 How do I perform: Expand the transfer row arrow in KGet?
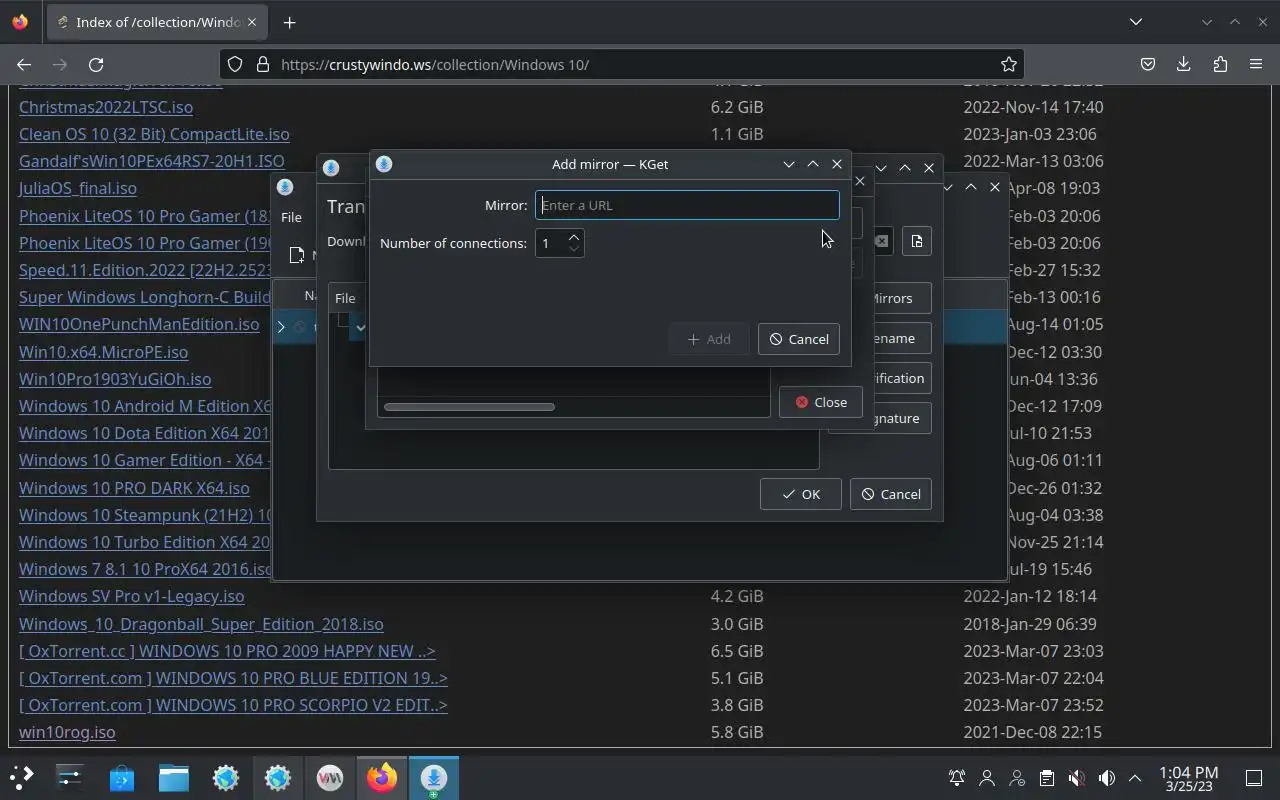tap(281, 327)
